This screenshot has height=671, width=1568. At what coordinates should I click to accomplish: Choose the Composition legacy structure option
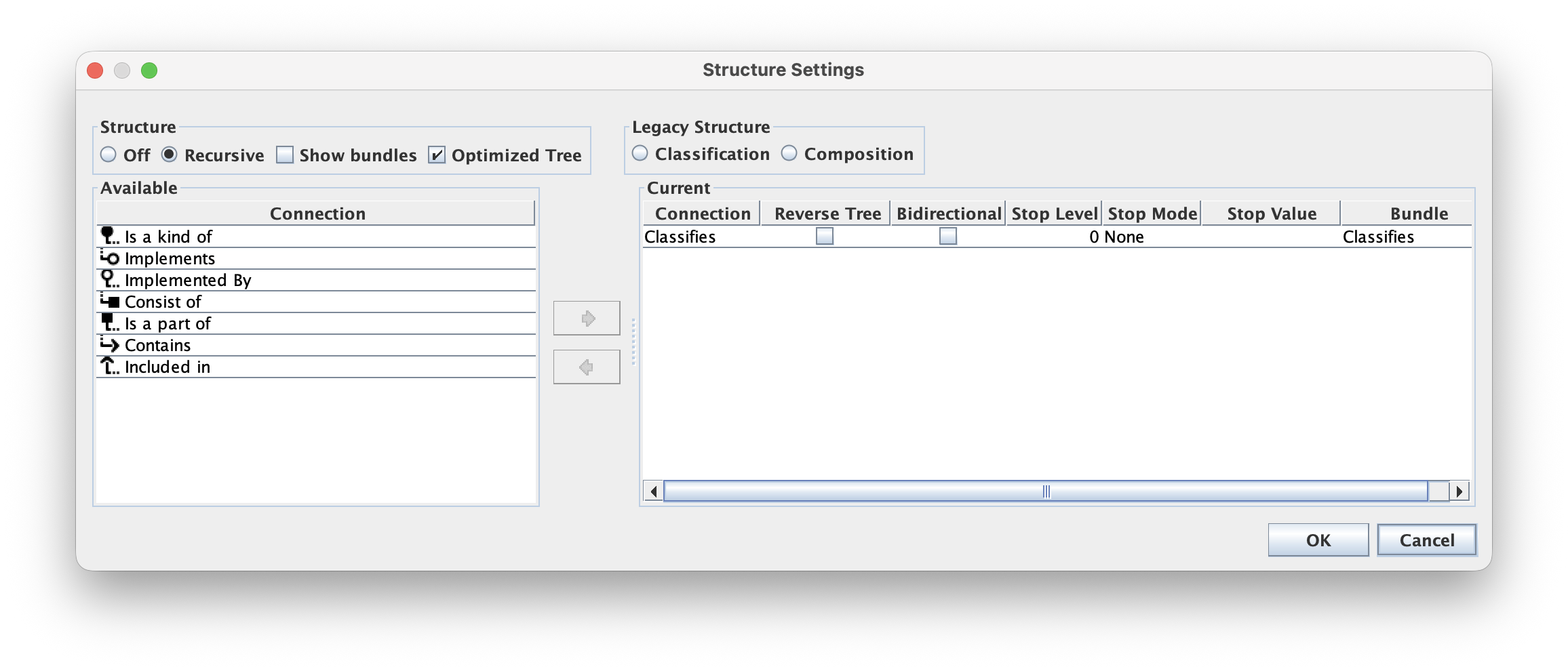pyautogui.click(x=789, y=154)
